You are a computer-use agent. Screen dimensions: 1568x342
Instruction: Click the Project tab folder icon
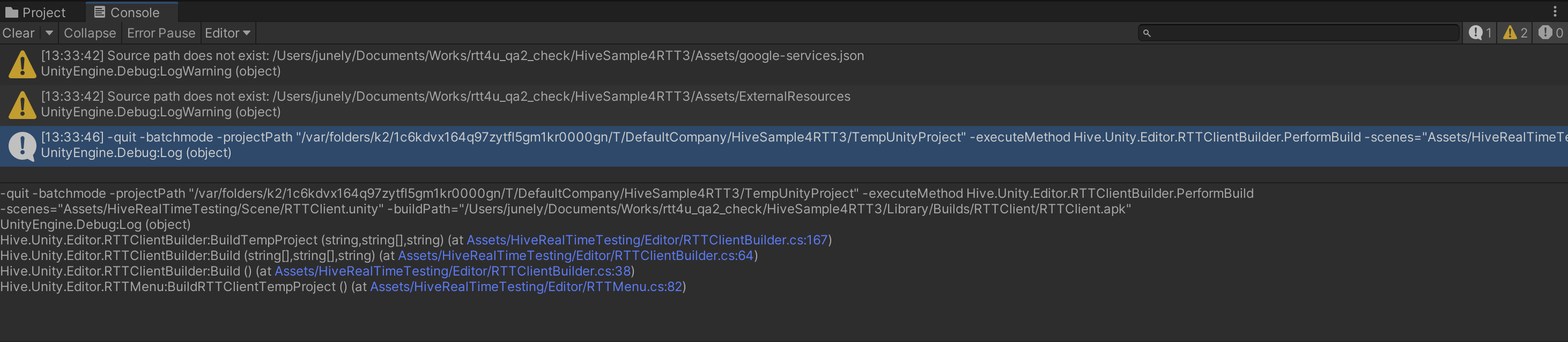tap(12, 12)
